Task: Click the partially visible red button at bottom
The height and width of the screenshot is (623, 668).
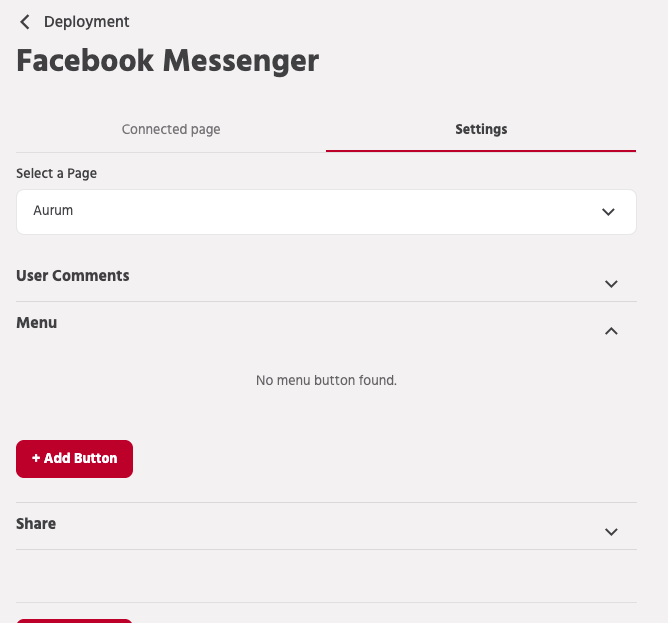Action: (74, 620)
